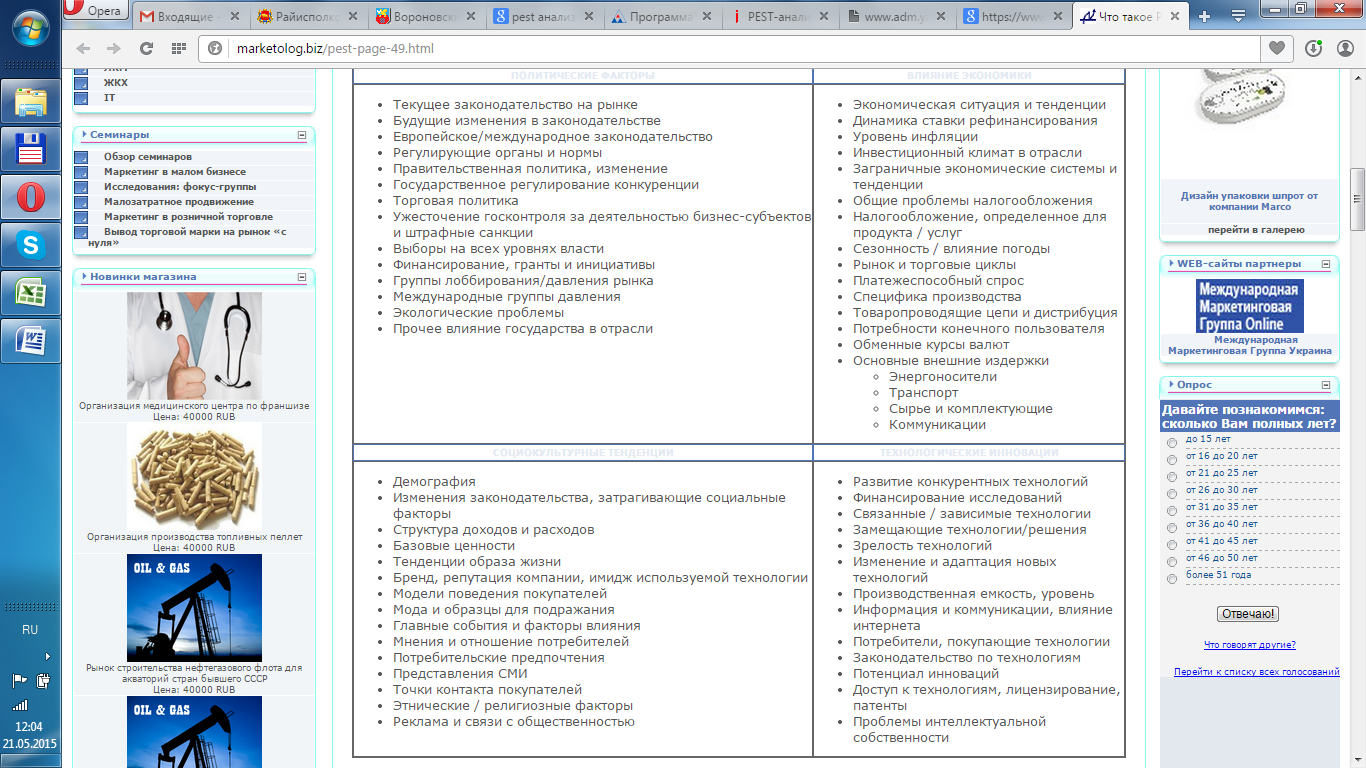The image size is (1366, 768).
Task: Open Windows Explorer from the taskbar
Action: 31,102
